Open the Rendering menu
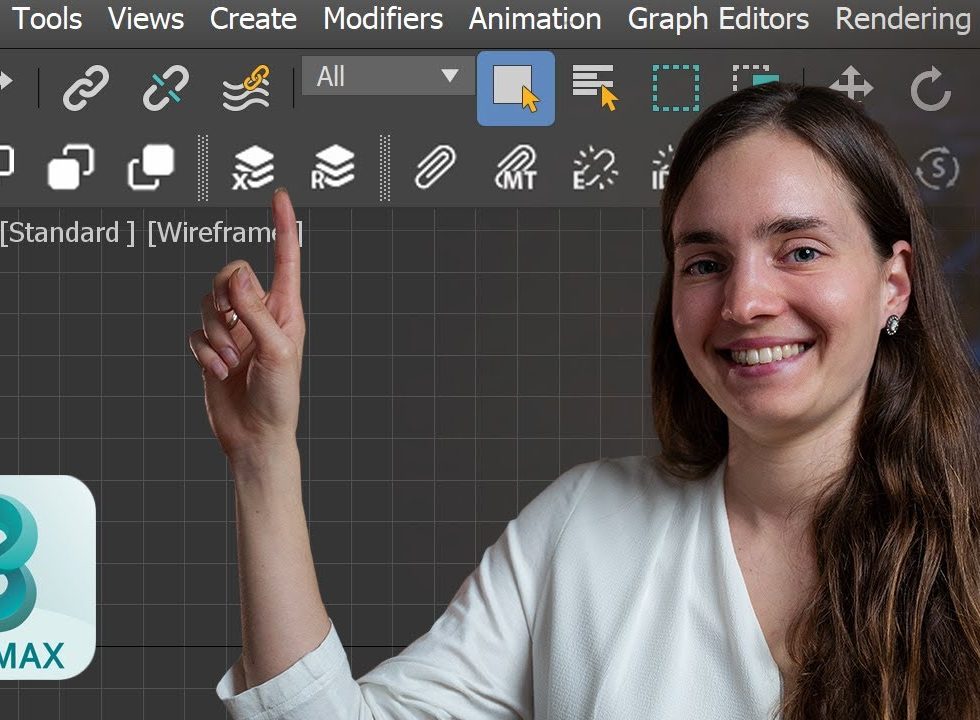 (x=903, y=19)
